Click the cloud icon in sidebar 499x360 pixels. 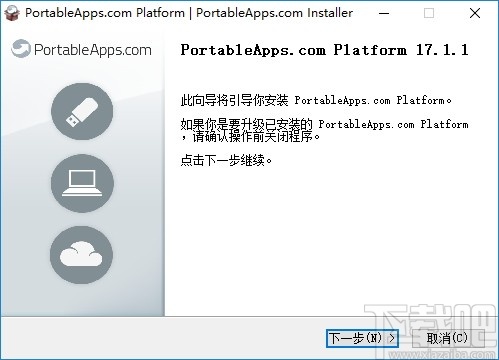[x=81, y=255]
